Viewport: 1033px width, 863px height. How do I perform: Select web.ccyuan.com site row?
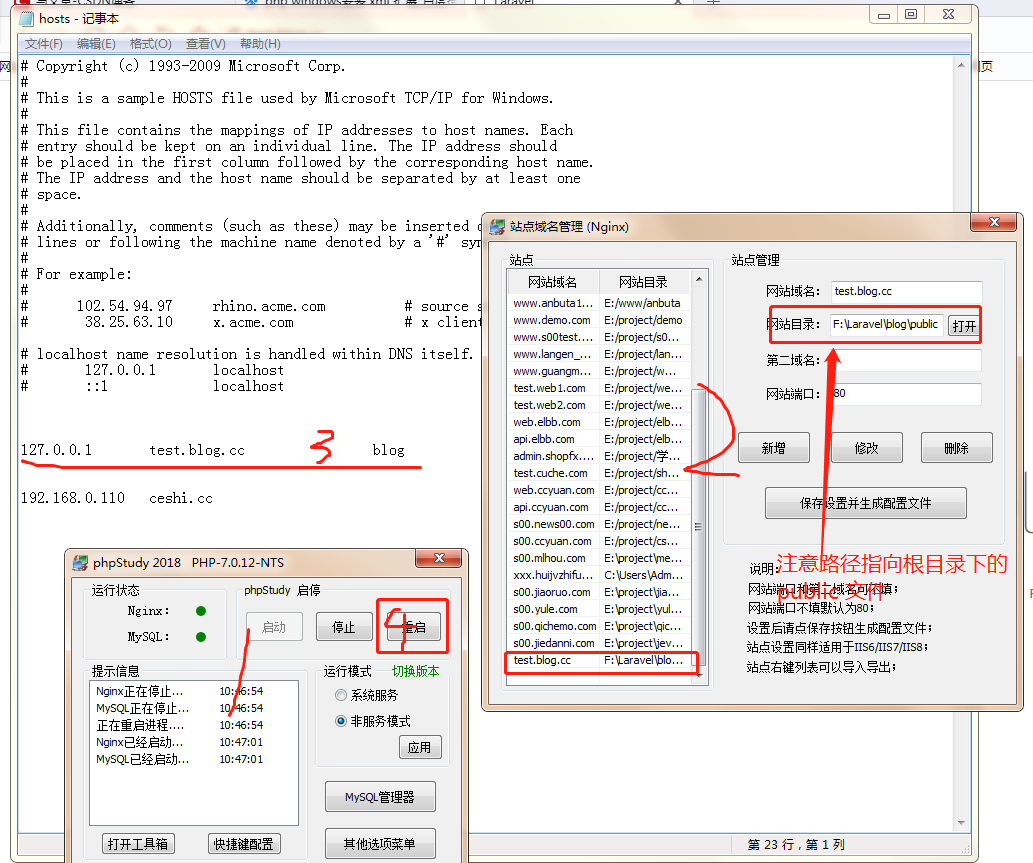tap(599, 490)
